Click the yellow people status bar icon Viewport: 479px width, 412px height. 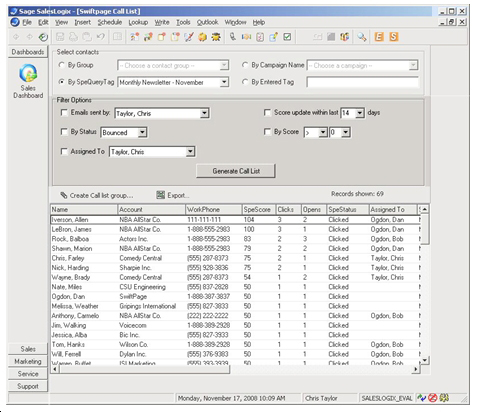coord(444,398)
